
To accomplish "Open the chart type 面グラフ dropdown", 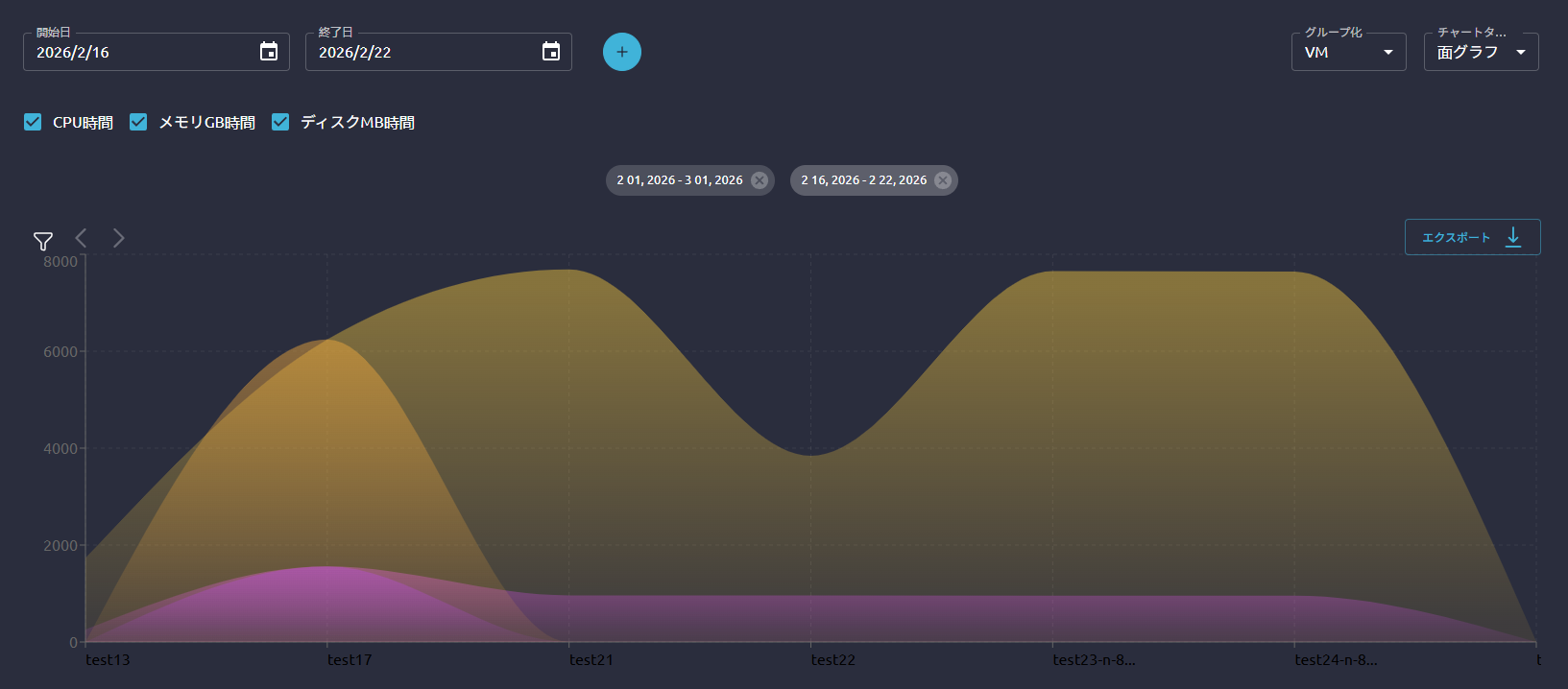I will pyautogui.click(x=1481, y=52).
